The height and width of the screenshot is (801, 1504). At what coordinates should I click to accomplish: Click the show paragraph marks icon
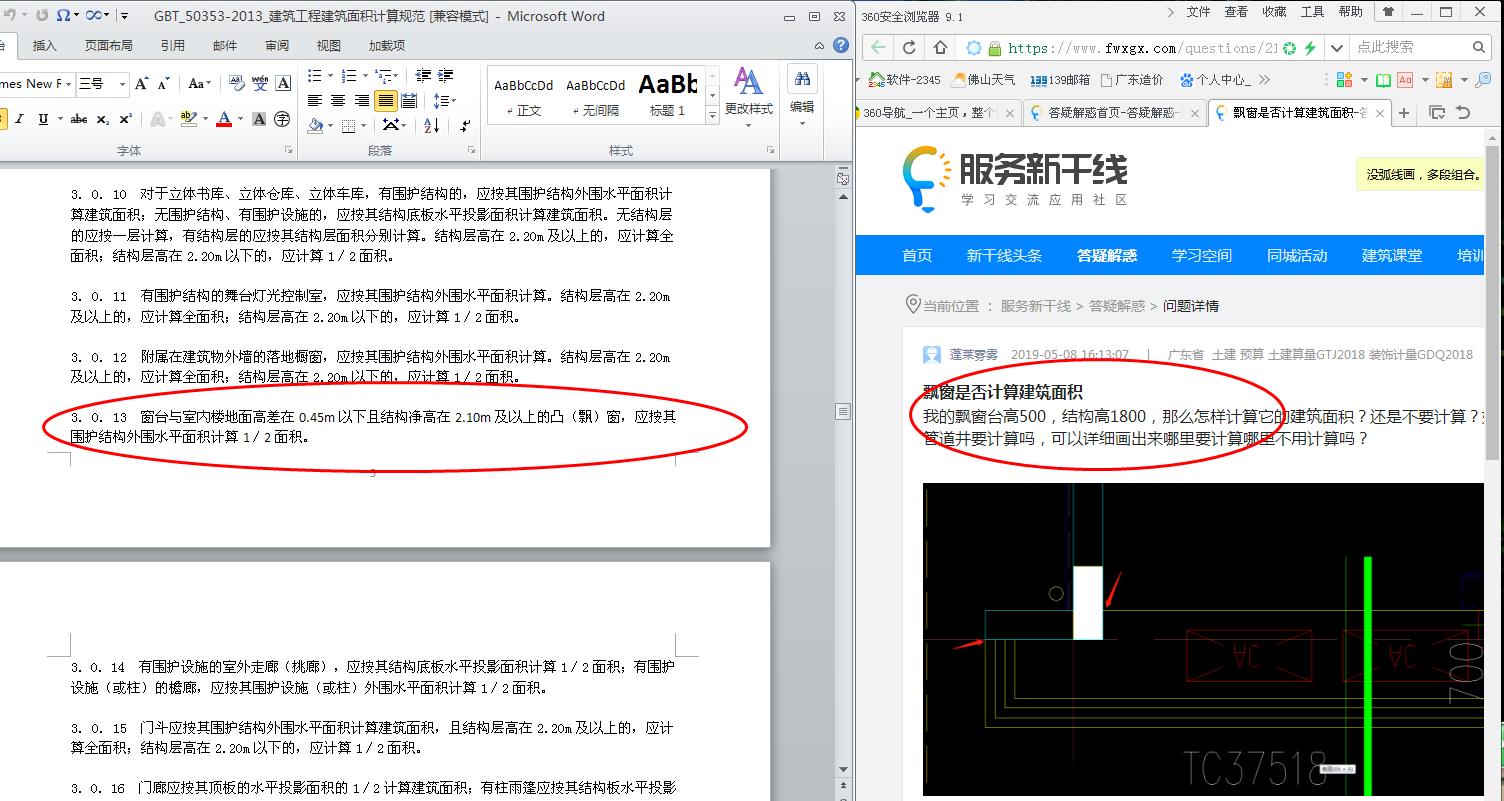click(x=465, y=126)
